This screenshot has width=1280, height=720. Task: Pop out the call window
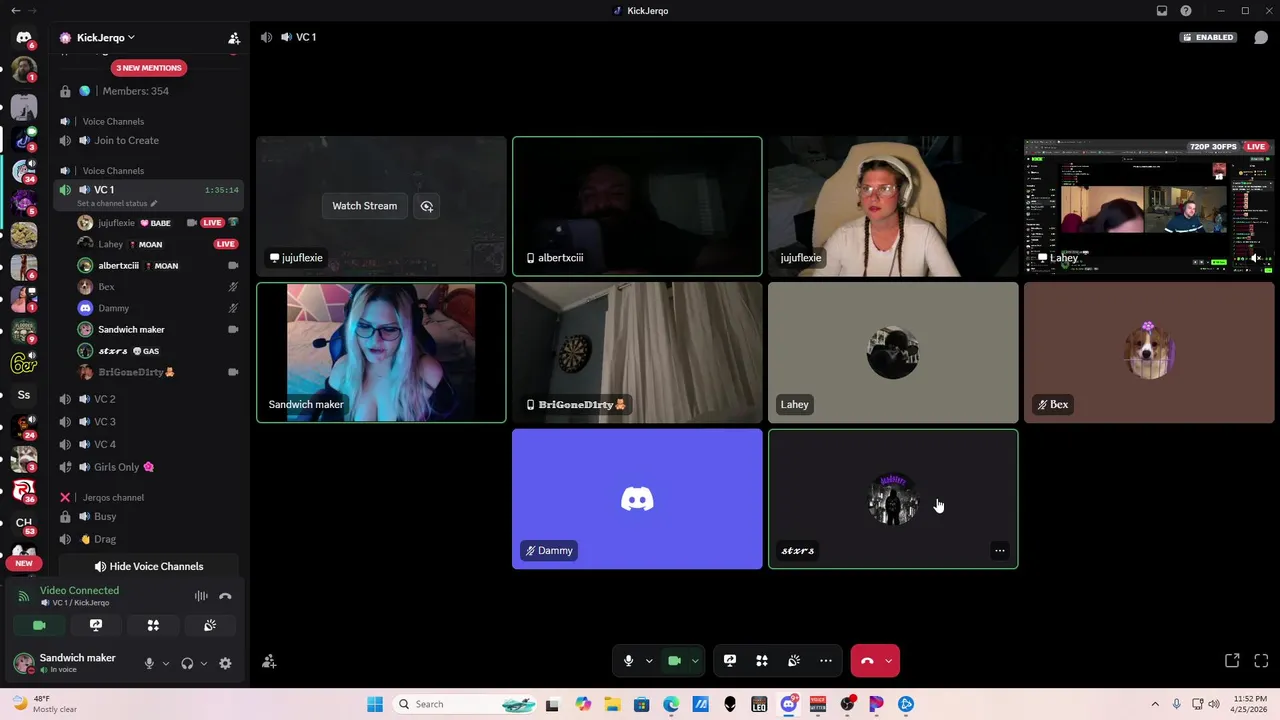[x=1232, y=661]
